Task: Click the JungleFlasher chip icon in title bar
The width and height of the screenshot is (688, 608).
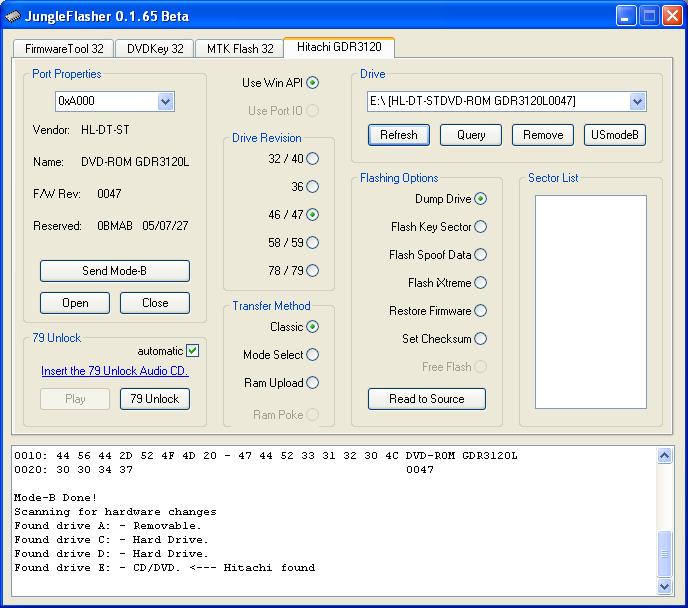Action: [x=12, y=17]
